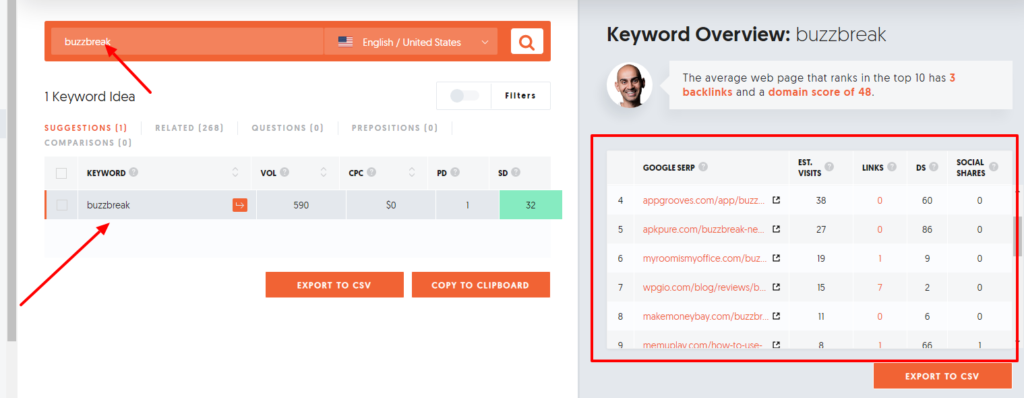The image size is (1024, 398).
Task: Click the SERP table vertical scrollbar
Action: click(x=1016, y=237)
